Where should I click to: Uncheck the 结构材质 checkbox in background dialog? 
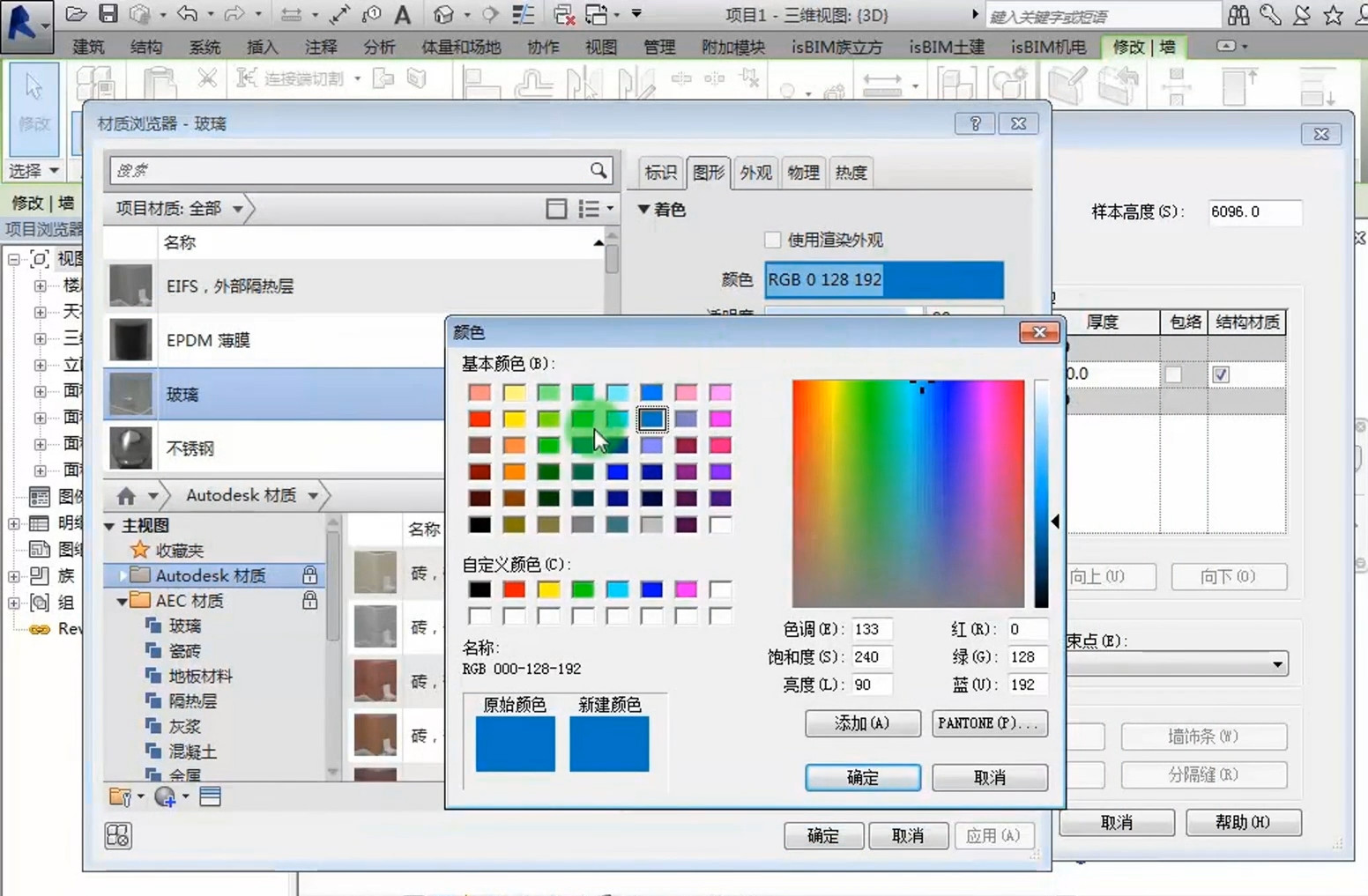[1221, 374]
